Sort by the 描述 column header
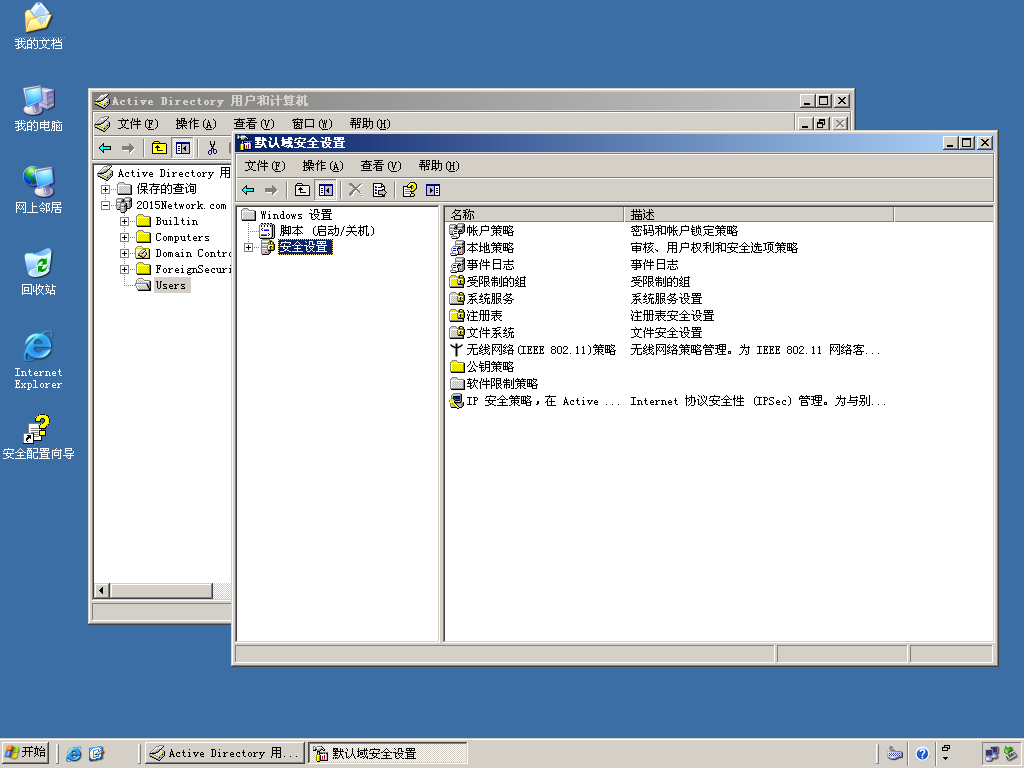 point(759,214)
